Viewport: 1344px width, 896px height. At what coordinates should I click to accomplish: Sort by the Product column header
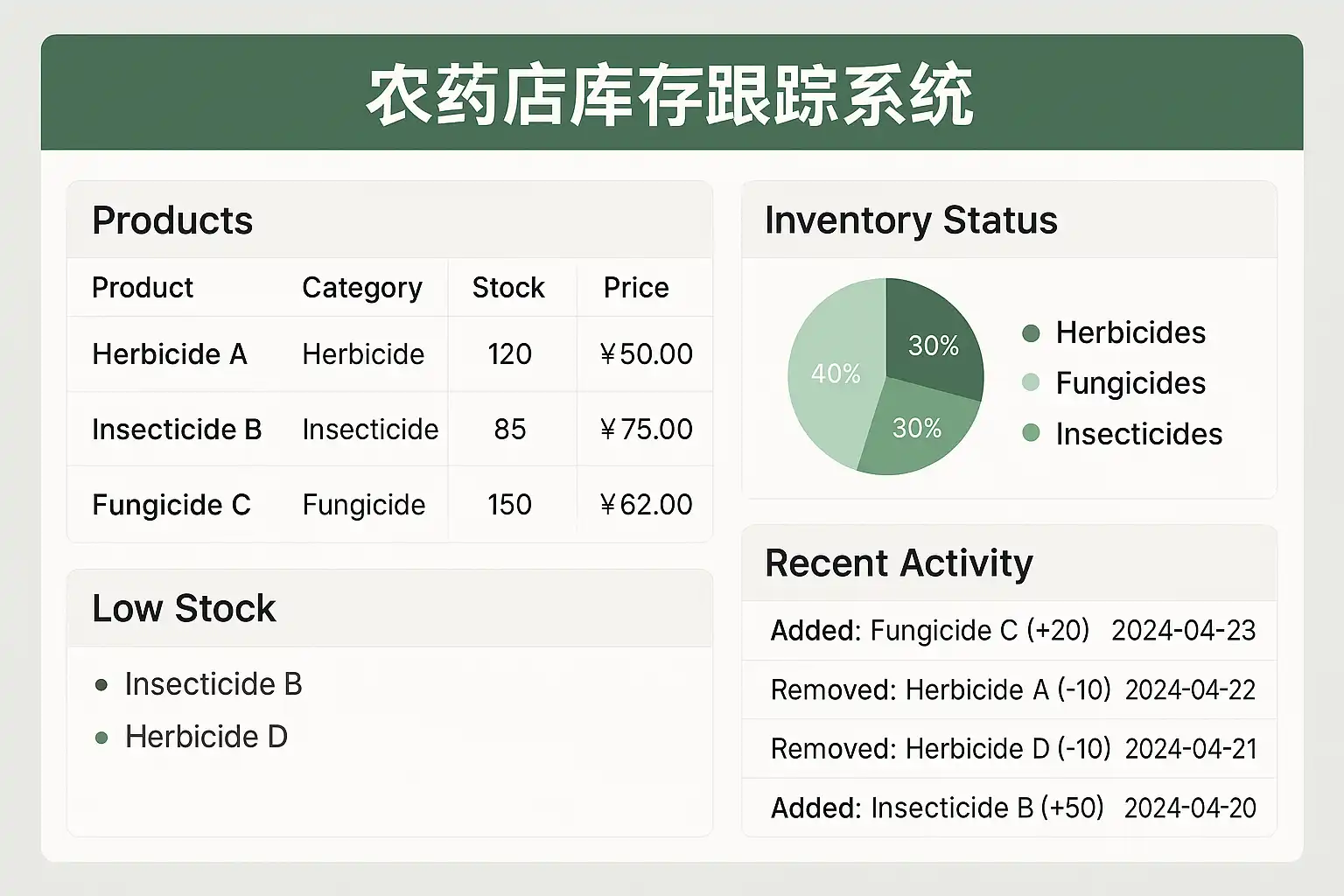click(x=143, y=288)
